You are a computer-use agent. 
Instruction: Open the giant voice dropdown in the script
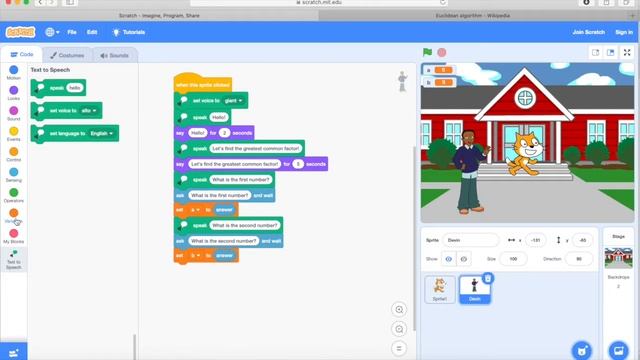click(x=233, y=100)
